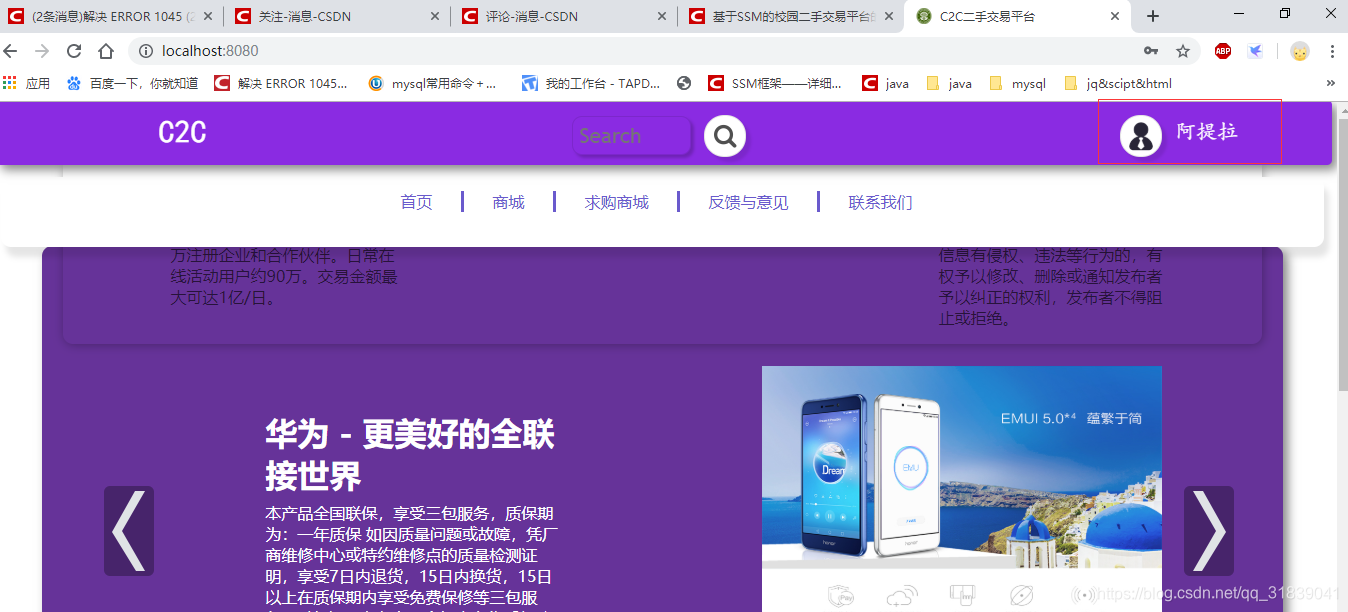Open the red C java bookmark
The height and width of the screenshot is (612, 1348).
pos(885,83)
